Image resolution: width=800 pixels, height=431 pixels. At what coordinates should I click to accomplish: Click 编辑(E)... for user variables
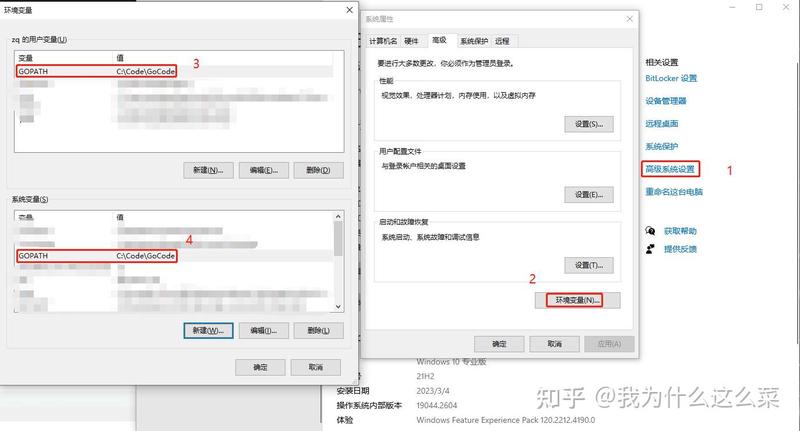[x=264, y=170]
